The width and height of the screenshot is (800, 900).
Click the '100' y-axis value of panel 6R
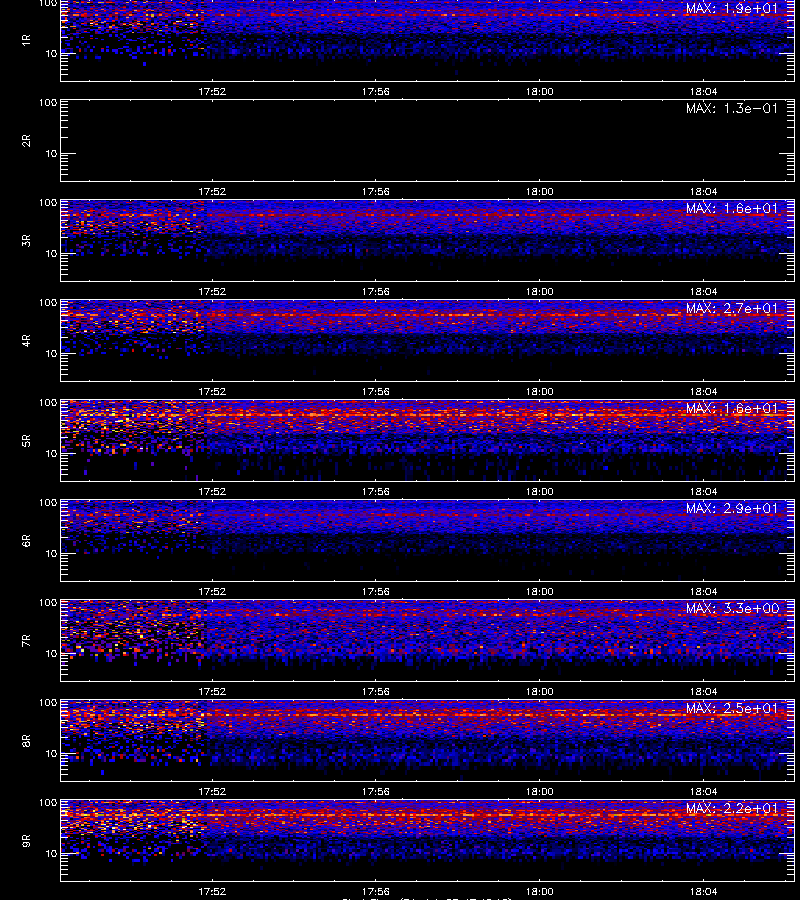[x=48, y=503]
